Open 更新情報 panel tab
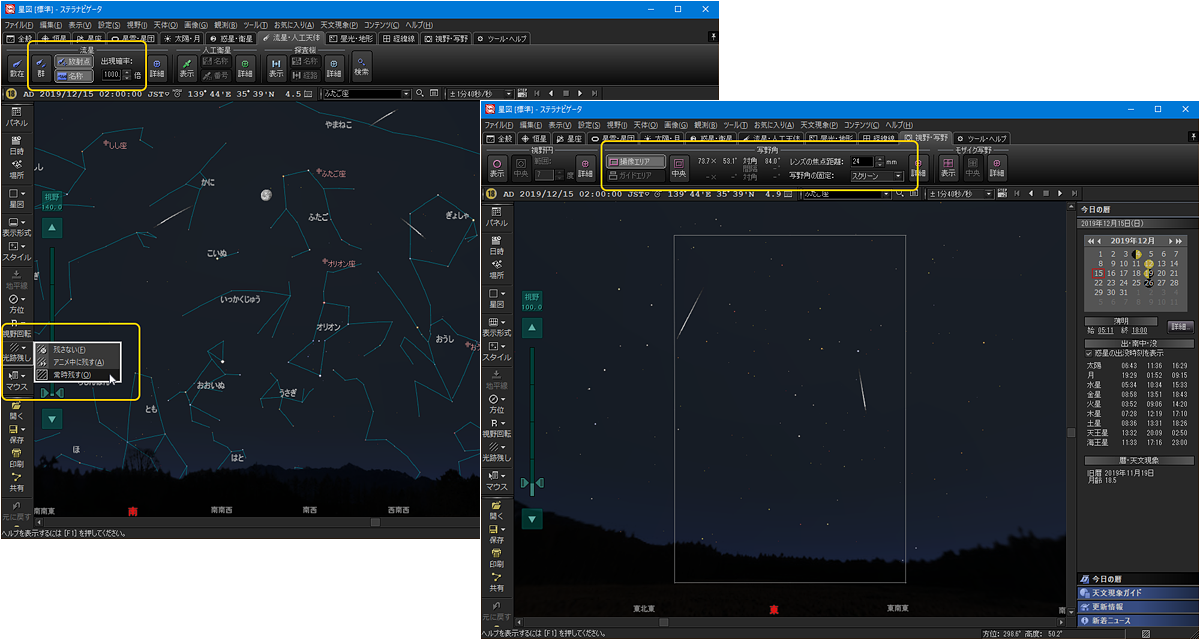Image resolution: width=1200 pixels, height=640 pixels. click(x=1136, y=607)
